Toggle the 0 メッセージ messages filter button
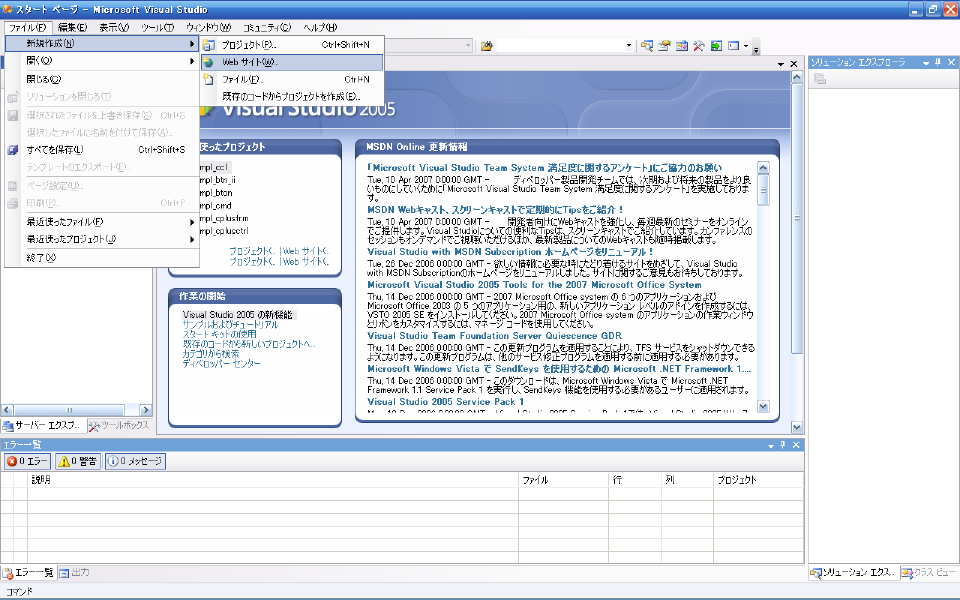Viewport: 960px width, 600px height. click(135, 461)
